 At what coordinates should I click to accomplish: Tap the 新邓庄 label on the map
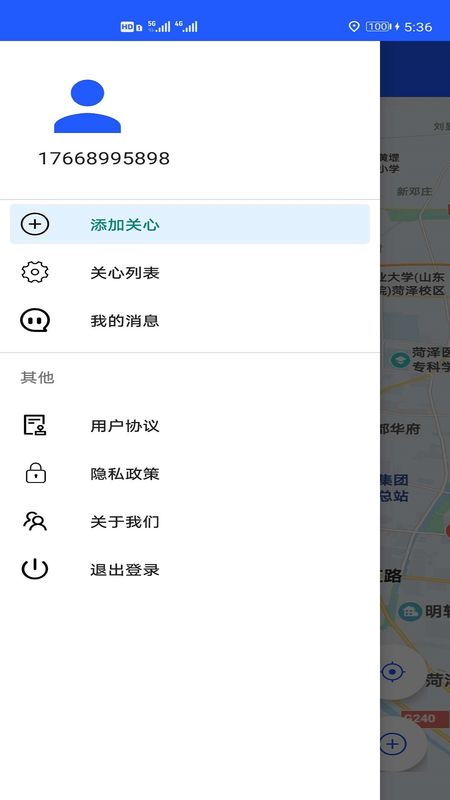click(414, 191)
